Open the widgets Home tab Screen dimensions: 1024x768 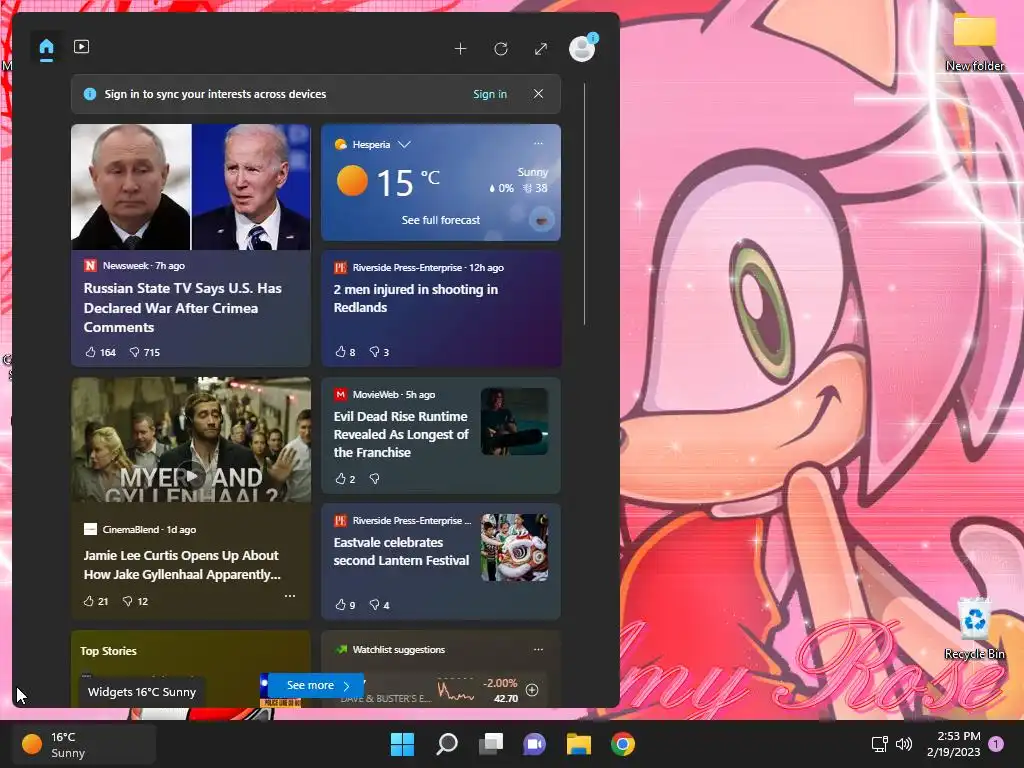tap(46, 48)
